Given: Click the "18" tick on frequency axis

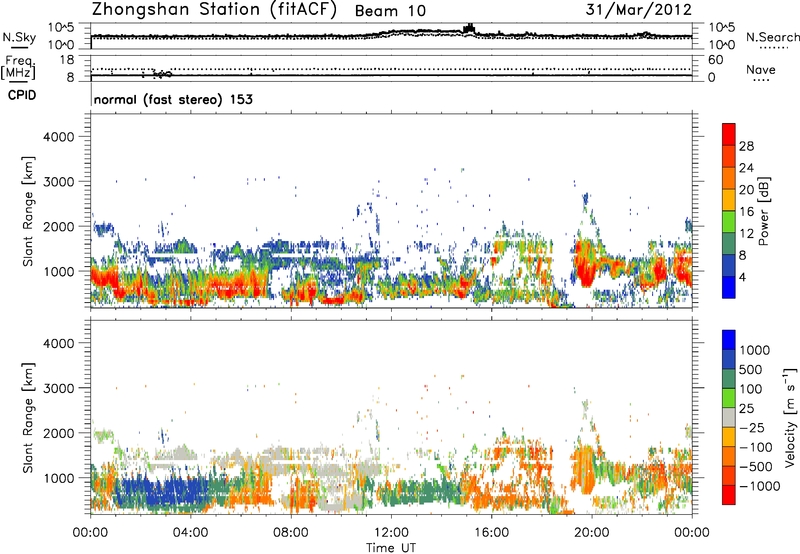Looking at the screenshot, I should coord(66,60).
